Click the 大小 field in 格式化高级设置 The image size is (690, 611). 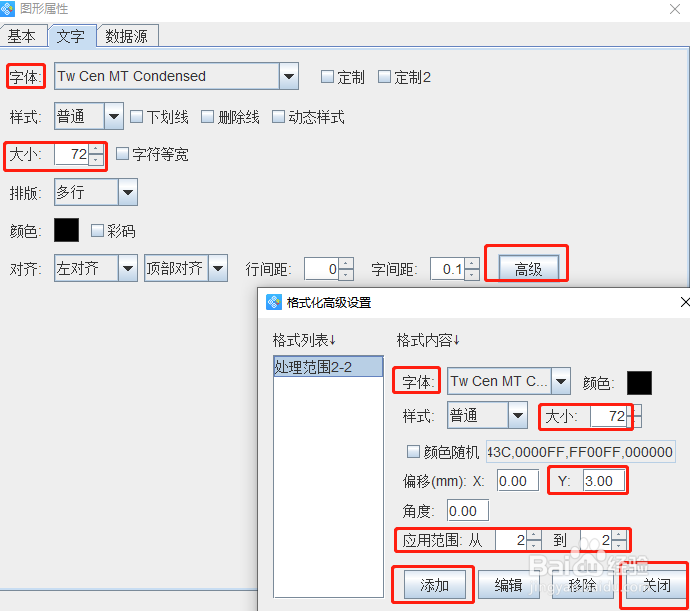(608, 416)
